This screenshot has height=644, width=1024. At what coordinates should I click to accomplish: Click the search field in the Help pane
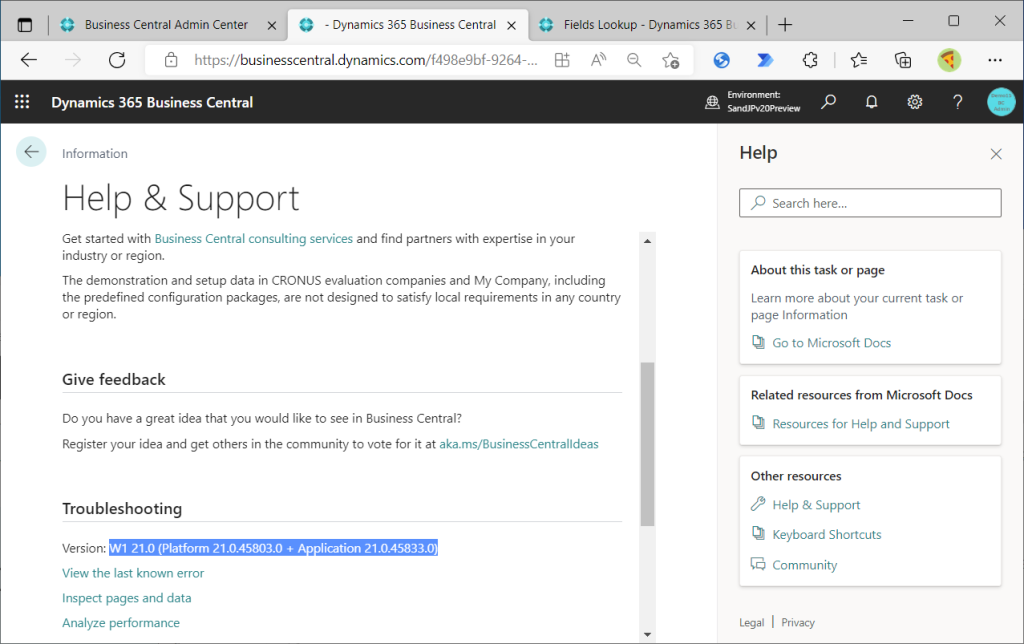pos(870,203)
